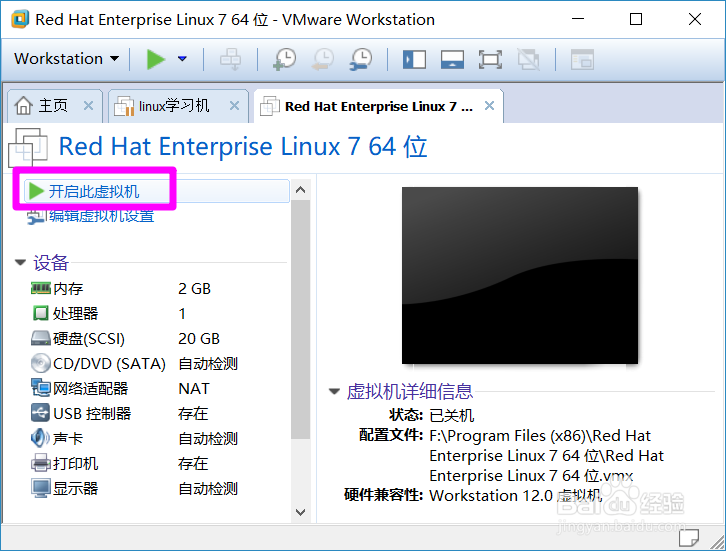Viewport: 726px width, 551px height.
Task: Click the 20 GB disk size value
Action: coord(199,339)
